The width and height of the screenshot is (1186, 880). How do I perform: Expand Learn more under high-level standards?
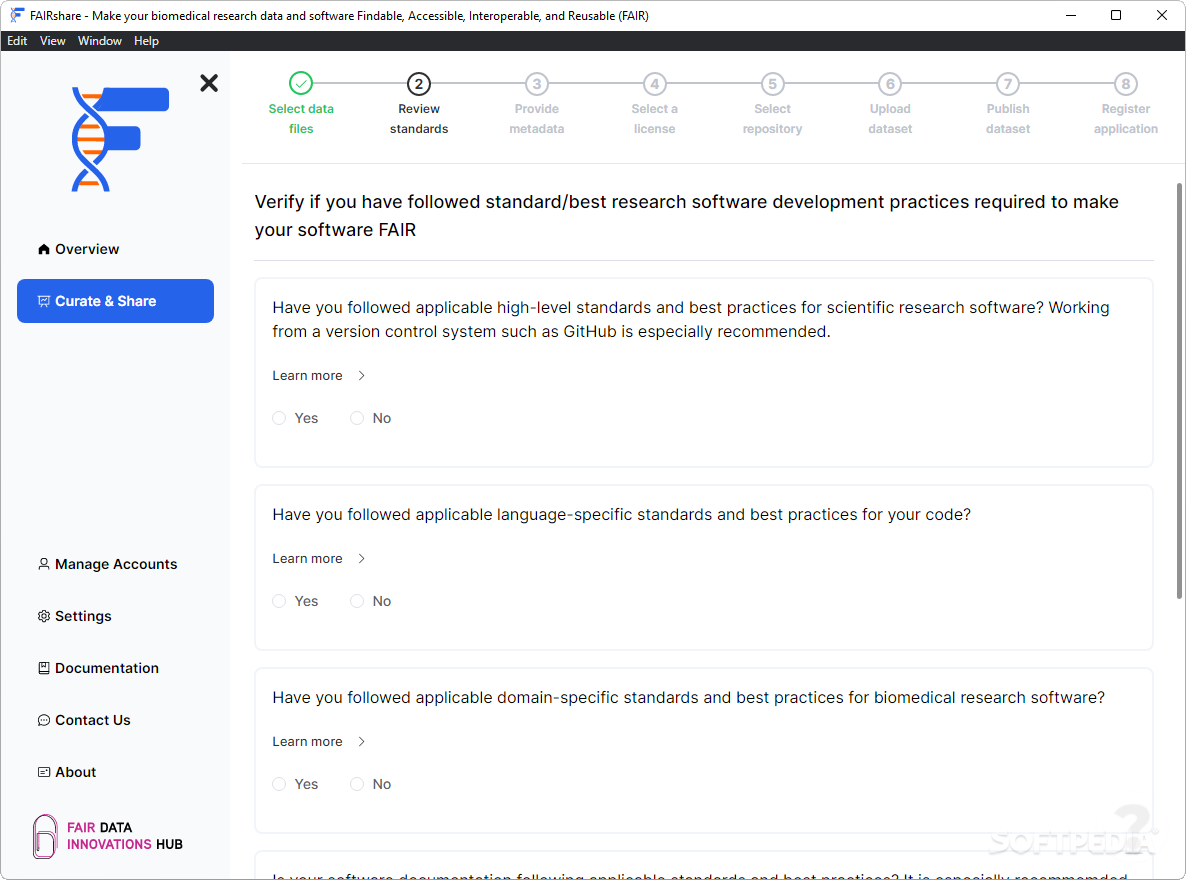(319, 375)
